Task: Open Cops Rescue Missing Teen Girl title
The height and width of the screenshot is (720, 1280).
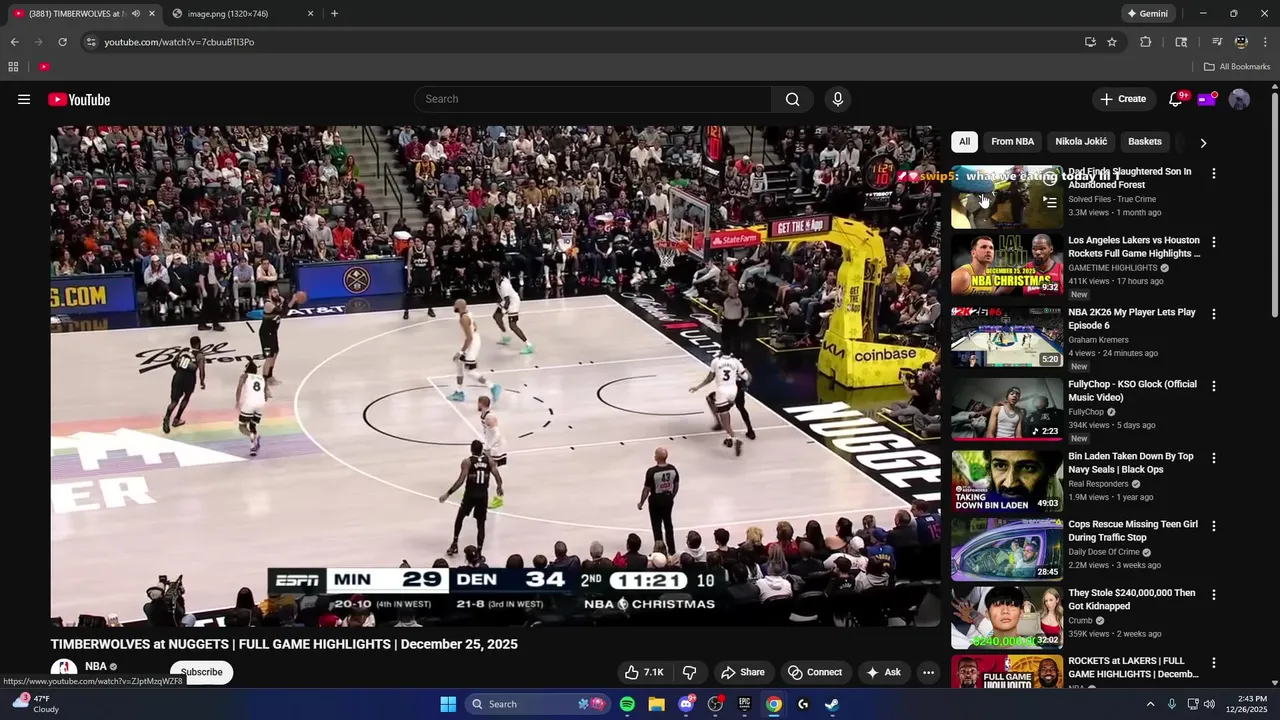Action: [1133, 531]
